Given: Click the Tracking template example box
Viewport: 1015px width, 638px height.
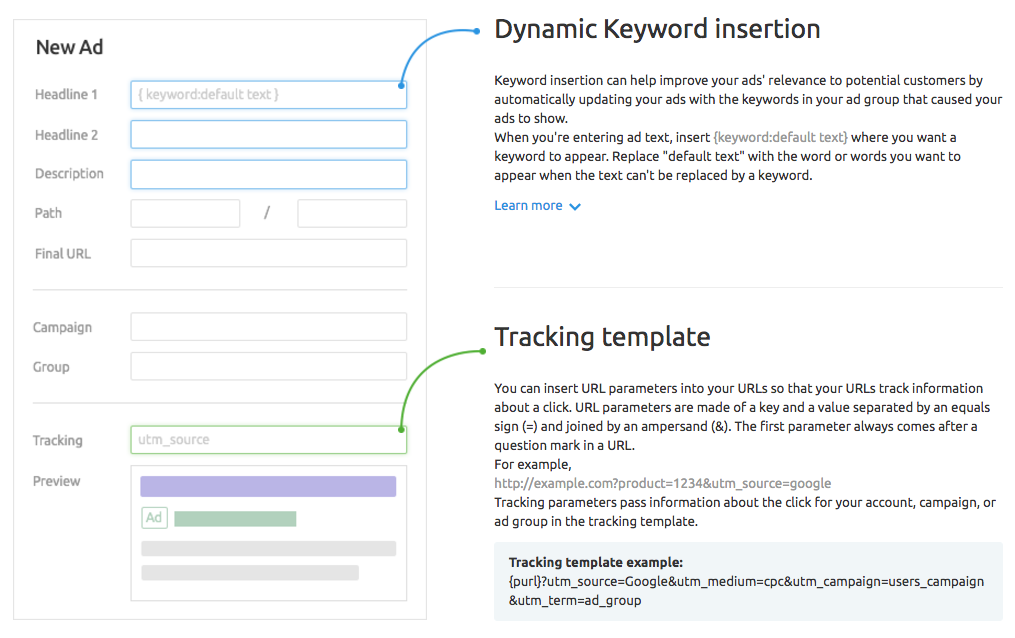Looking at the screenshot, I should (x=747, y=581).
